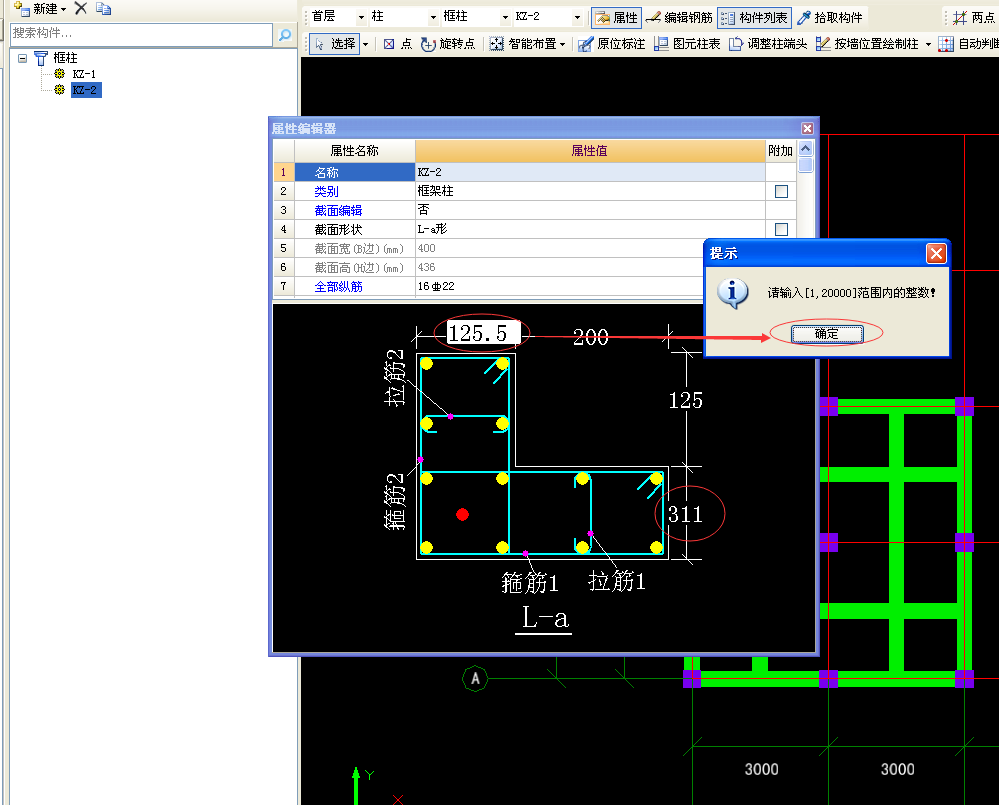Image resolution: width=999 pixels, height=805 pixels.
Task: Click the L-a形 section shape value
Action: pyautogui.click(x=590, y=229)
